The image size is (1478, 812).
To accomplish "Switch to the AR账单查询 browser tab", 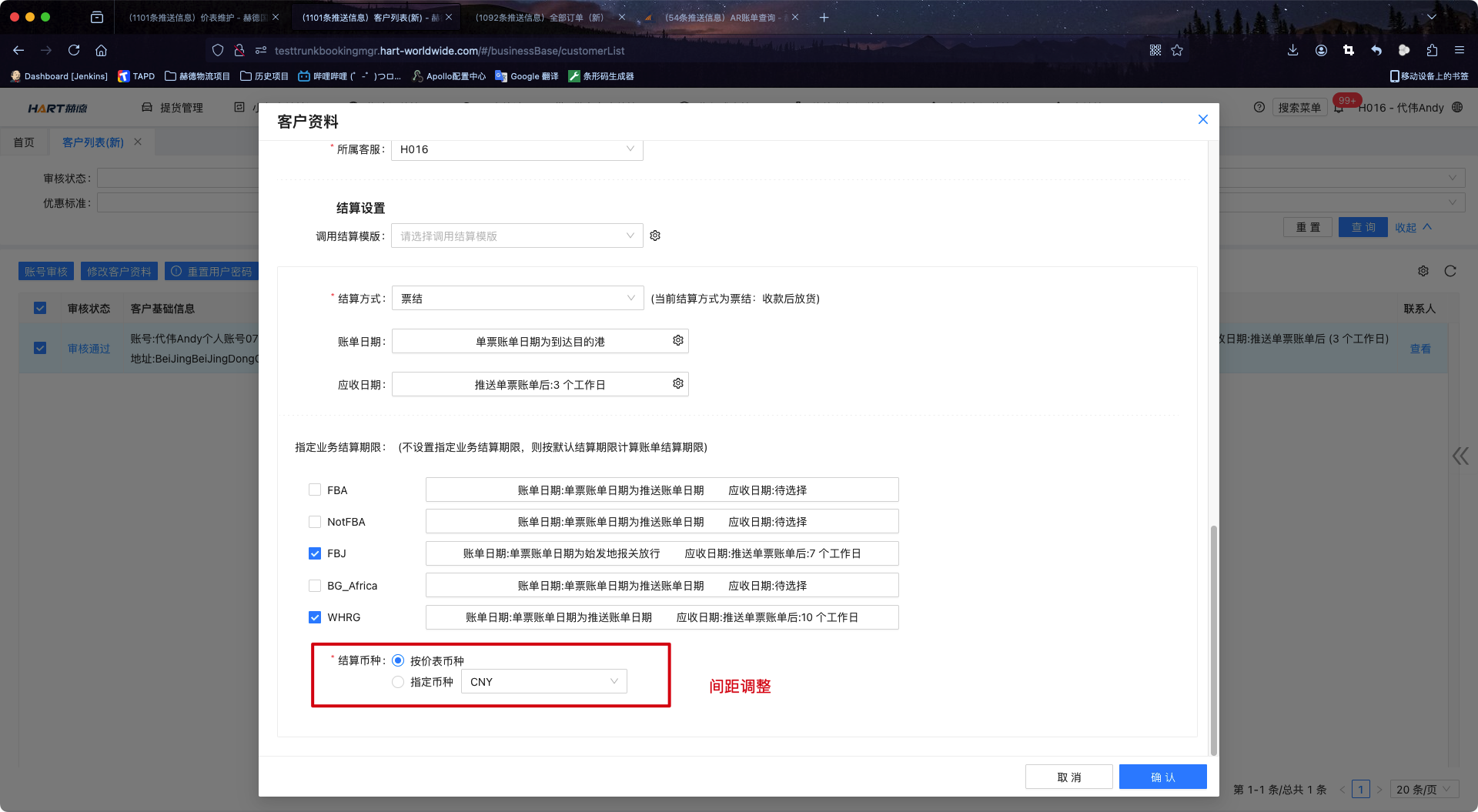I will pyautogui.click(x=719, y=17).
